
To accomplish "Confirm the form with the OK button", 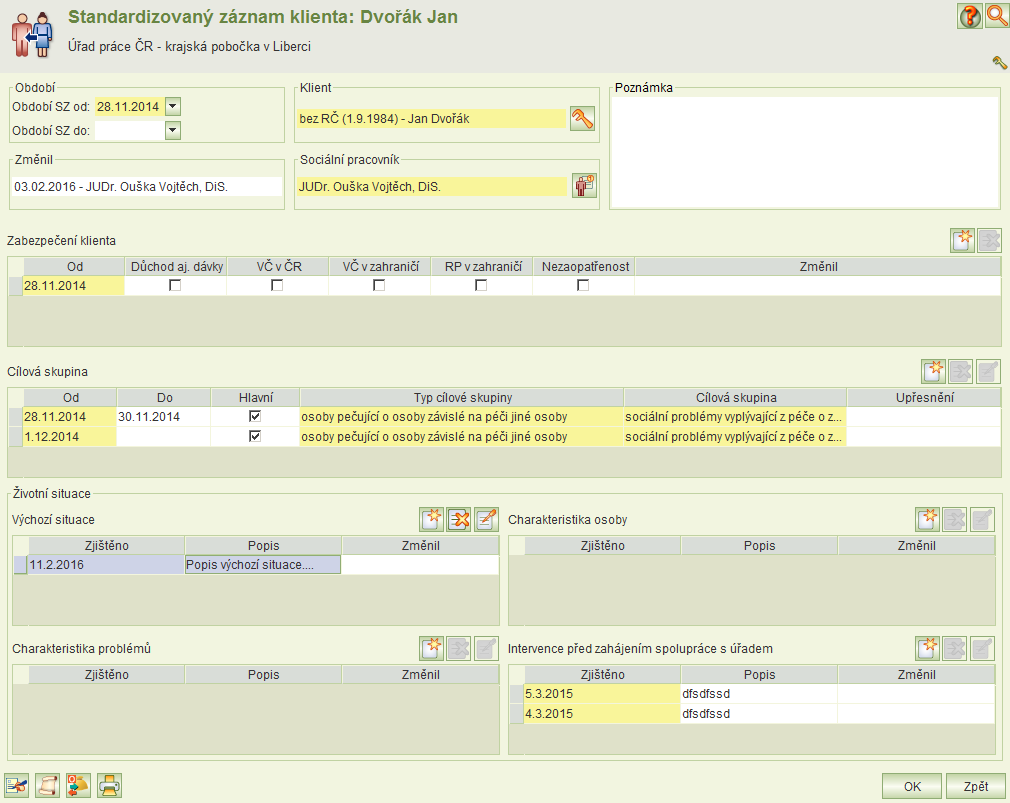I will point(912,786).
